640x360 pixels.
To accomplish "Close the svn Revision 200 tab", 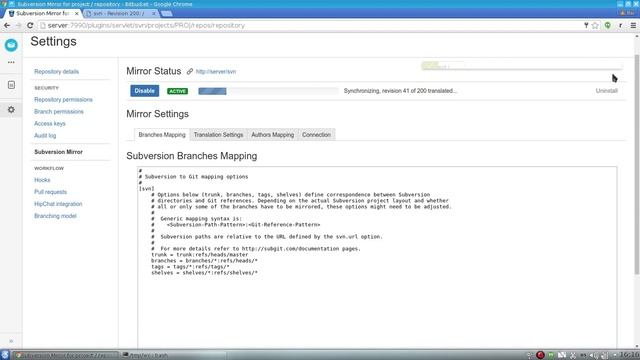I will pyautogui.click(x=153, y=13).
